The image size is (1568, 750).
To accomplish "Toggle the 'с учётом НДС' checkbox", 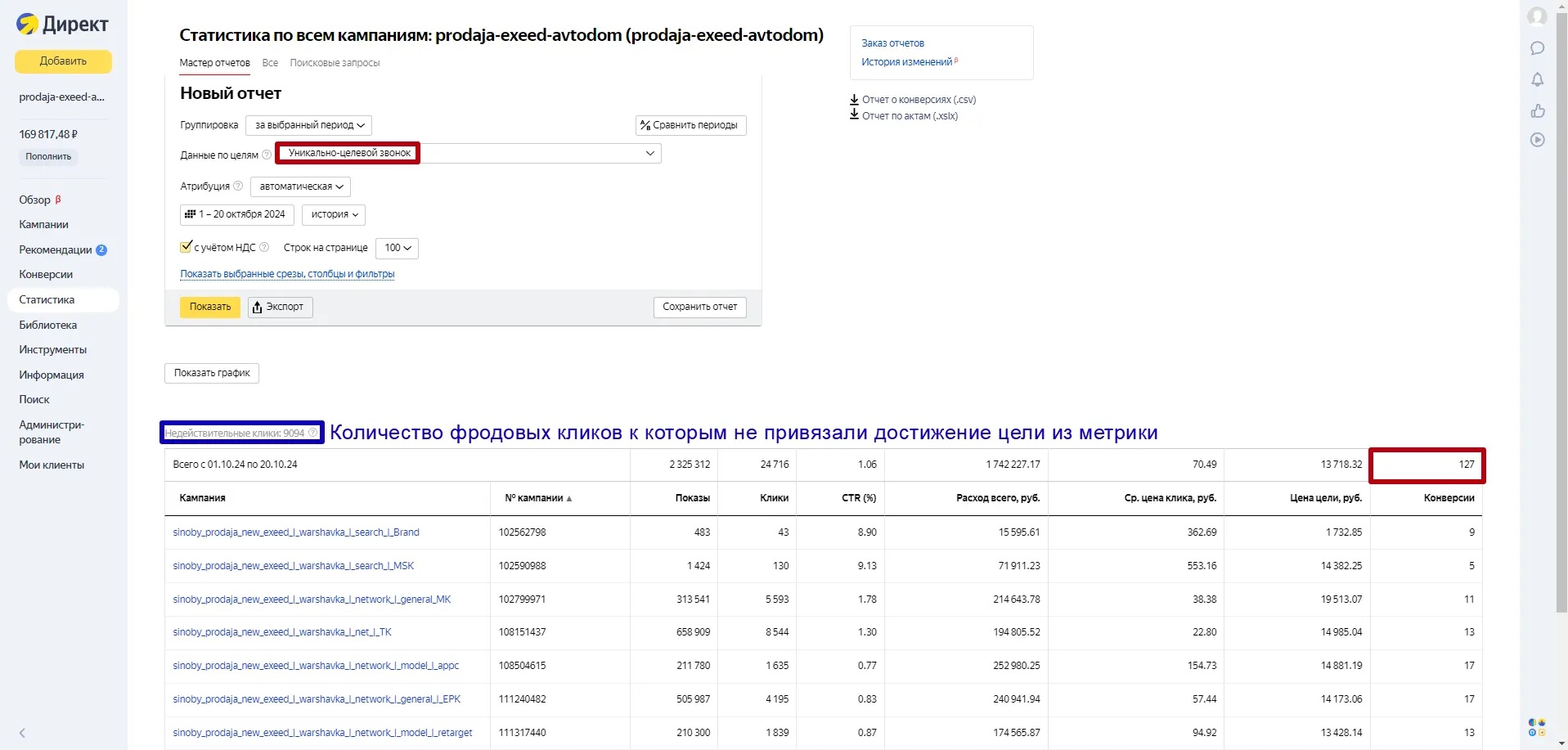I will pos(186,247).
